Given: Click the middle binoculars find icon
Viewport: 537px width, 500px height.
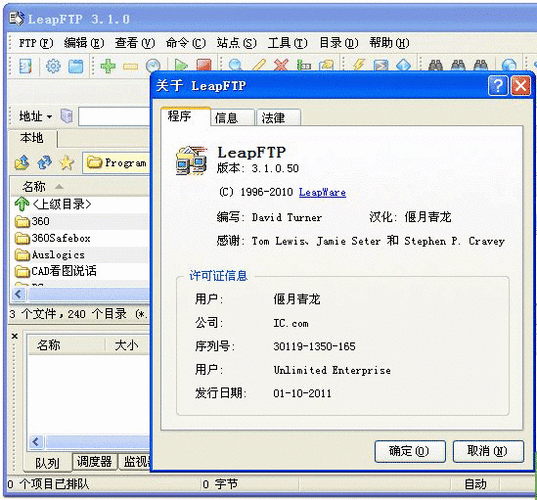Looking at the screenshot, I should click(458, 64).
